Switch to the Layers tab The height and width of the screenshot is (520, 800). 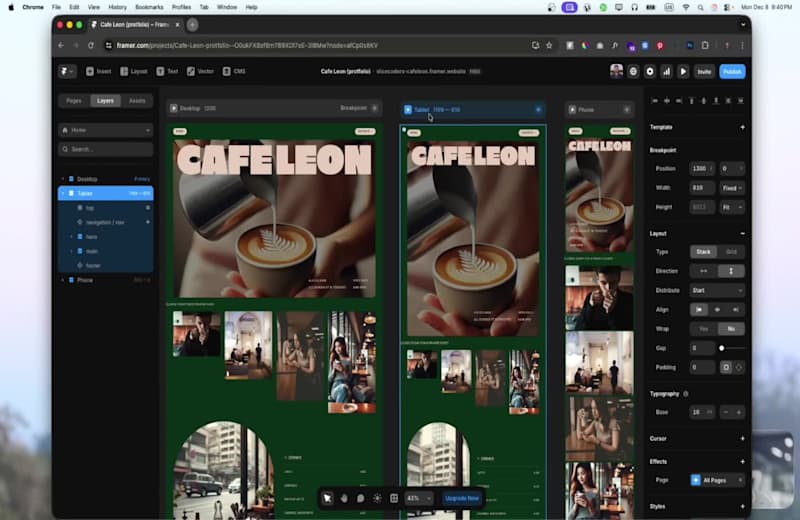(106, 101)
